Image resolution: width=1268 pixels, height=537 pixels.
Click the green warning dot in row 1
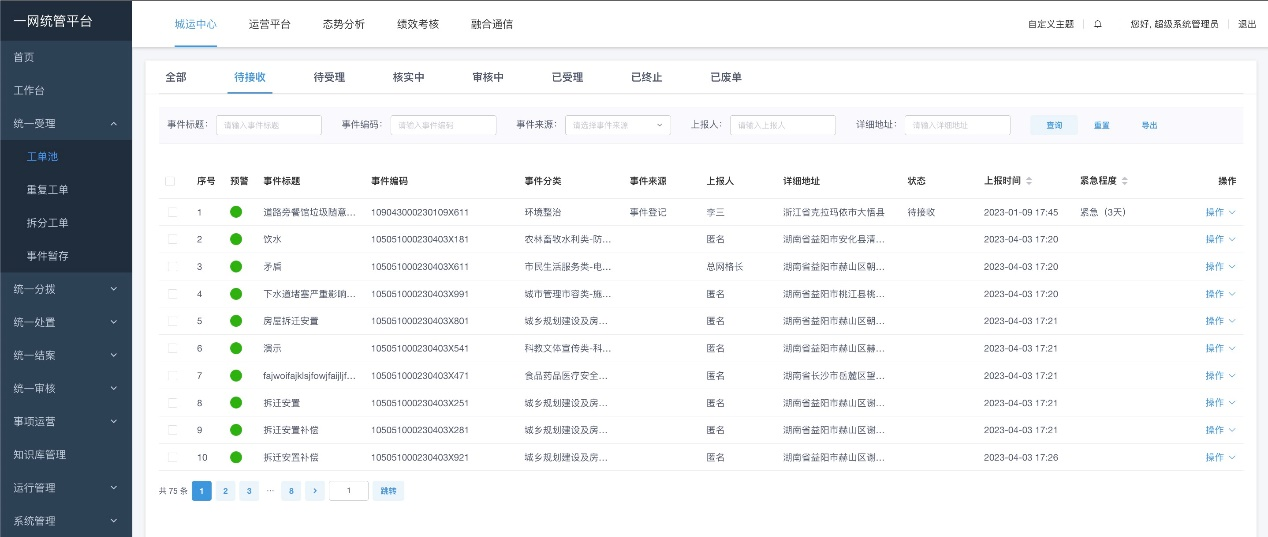(236, 212)
